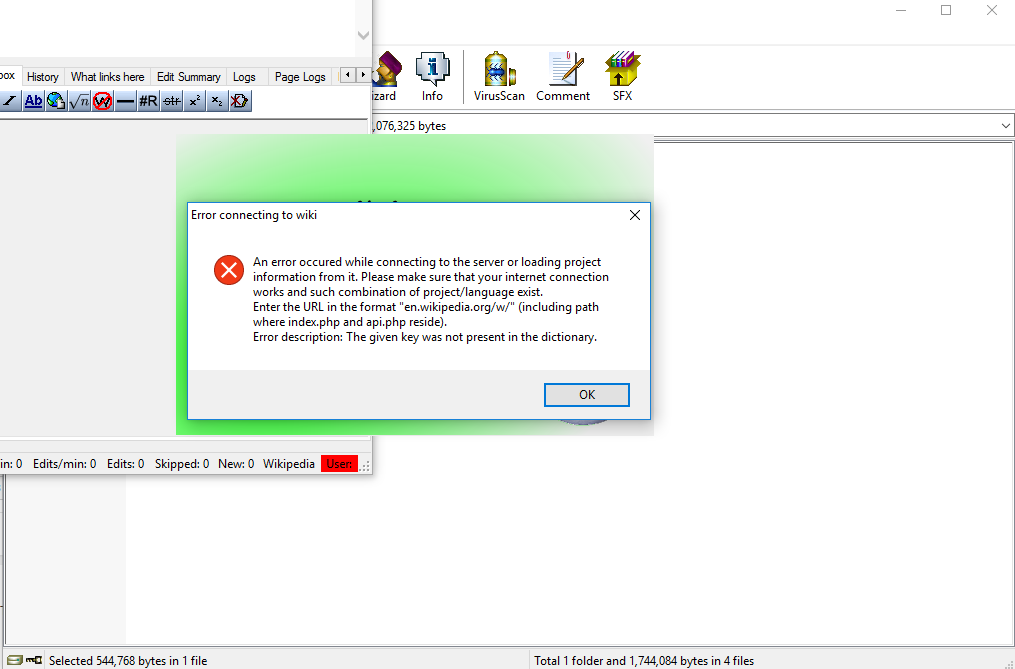
Task: Switch to the History tab
Action: coord(43,76)
